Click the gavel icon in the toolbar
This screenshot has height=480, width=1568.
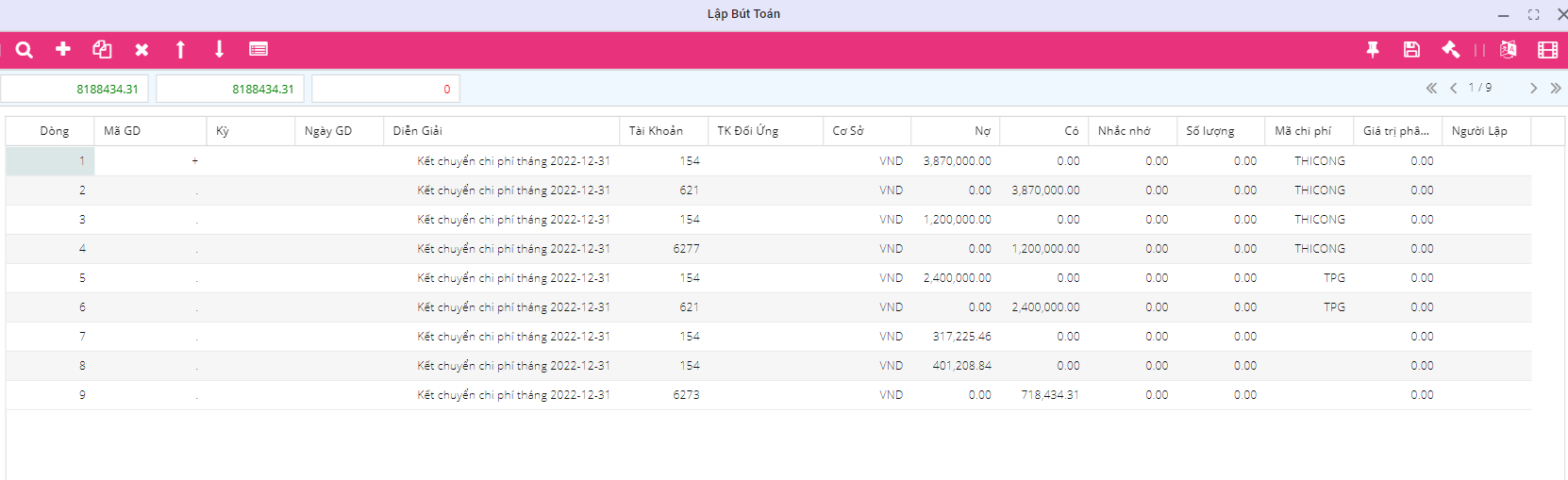coord(1450,50)
